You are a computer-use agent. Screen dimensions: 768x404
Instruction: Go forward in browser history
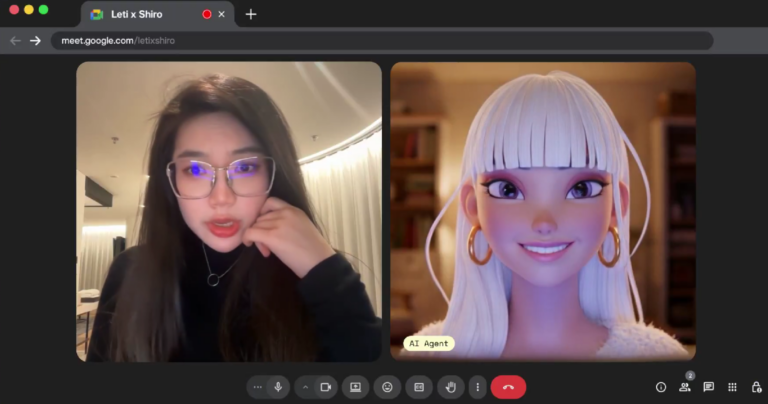coord(35,41)
